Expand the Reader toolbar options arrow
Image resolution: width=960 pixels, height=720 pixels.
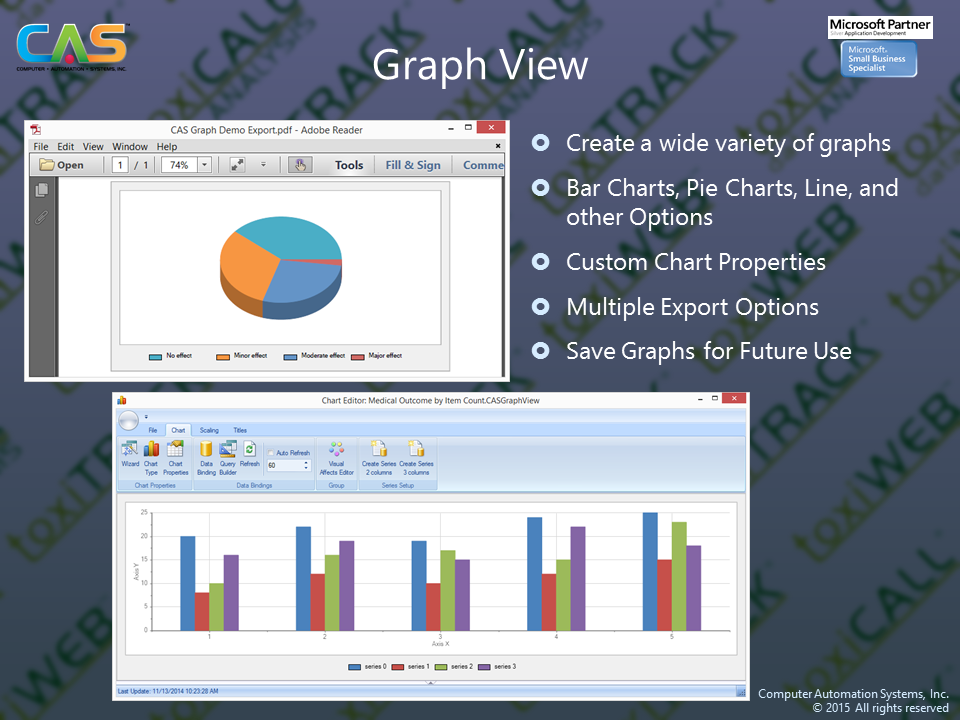click(x=264, y=165)
